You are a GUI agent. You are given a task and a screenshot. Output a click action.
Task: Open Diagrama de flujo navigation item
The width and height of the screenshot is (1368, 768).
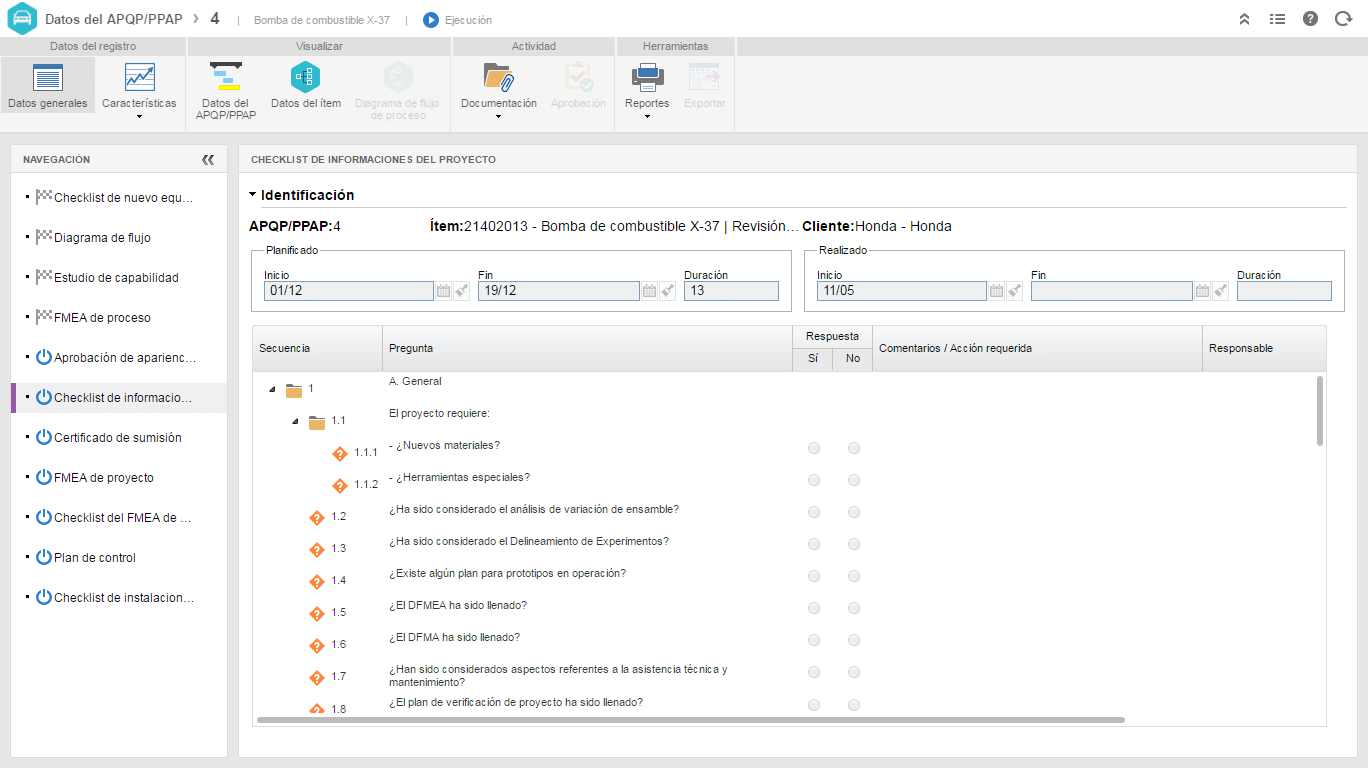coord(119,238)
